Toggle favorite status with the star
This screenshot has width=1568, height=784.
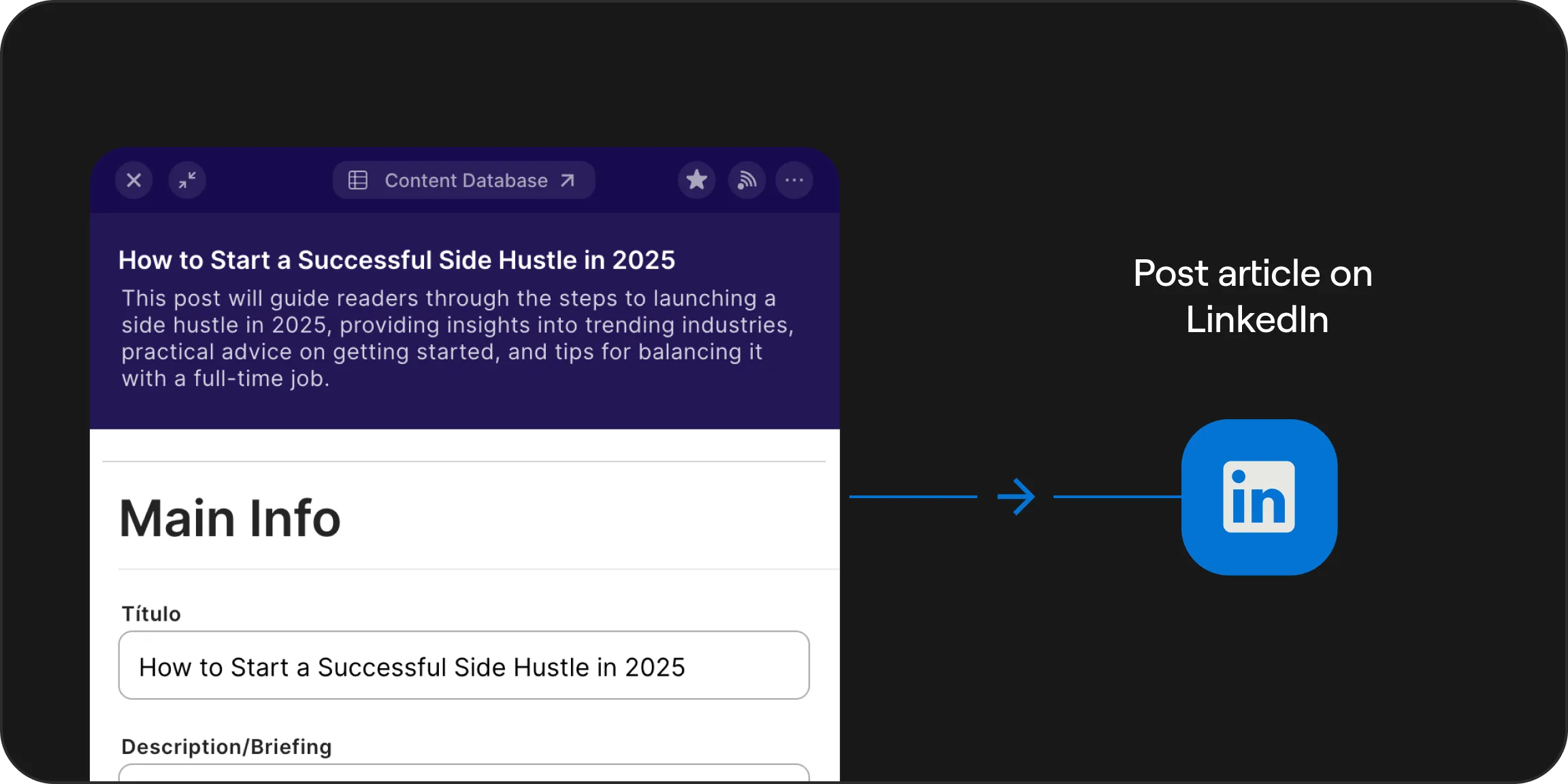click(x=696, y=180)
